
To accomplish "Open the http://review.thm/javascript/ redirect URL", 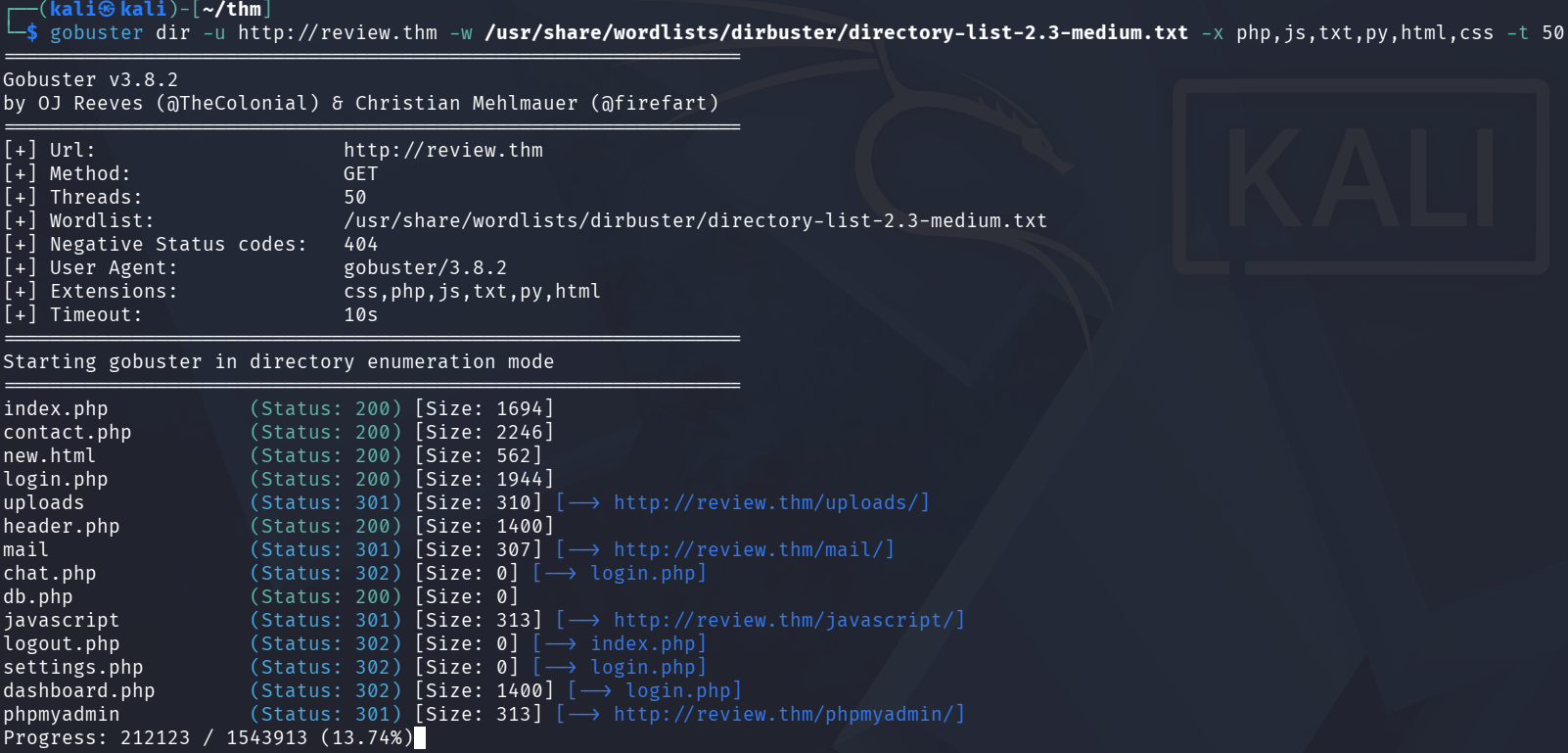I will point(783,620).
